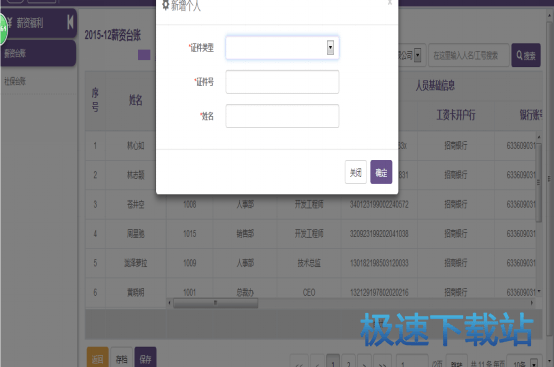Click the gear icon beside 新增个人 title
Viewport: 554px width, 367px height.
(165, 5)
